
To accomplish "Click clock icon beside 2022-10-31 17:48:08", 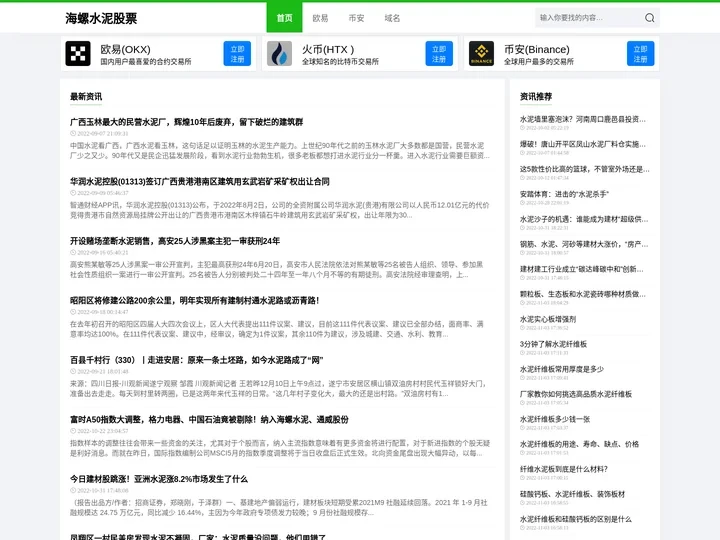I will click(73, 490).
